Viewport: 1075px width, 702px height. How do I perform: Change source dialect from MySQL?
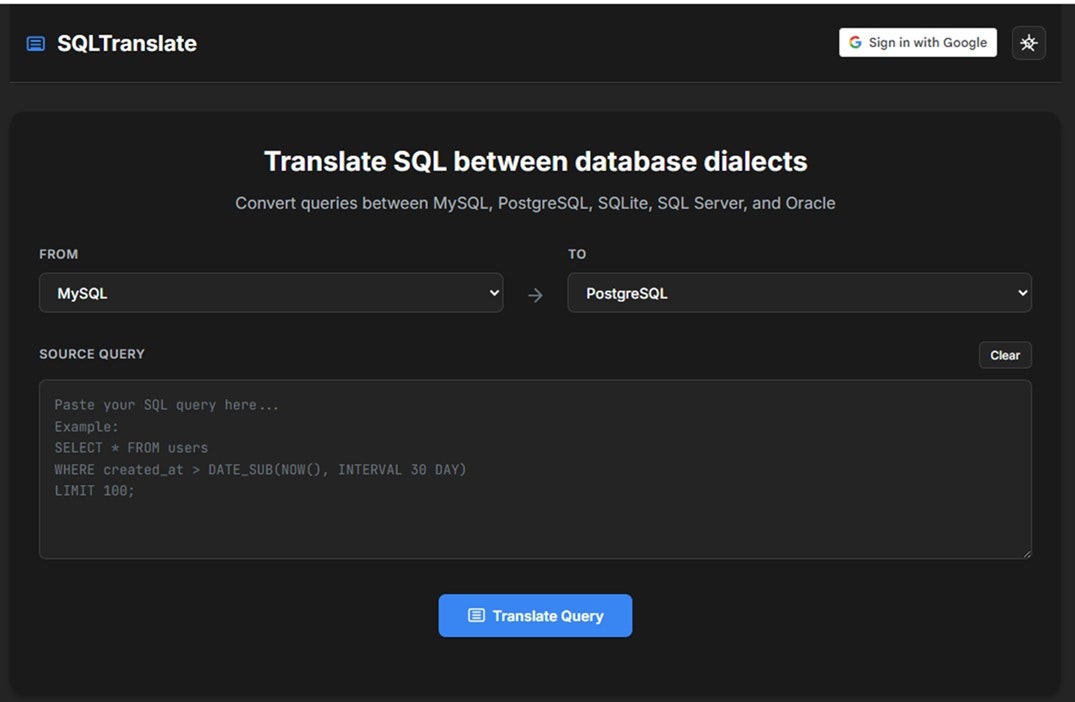click(x=270, y=293)
